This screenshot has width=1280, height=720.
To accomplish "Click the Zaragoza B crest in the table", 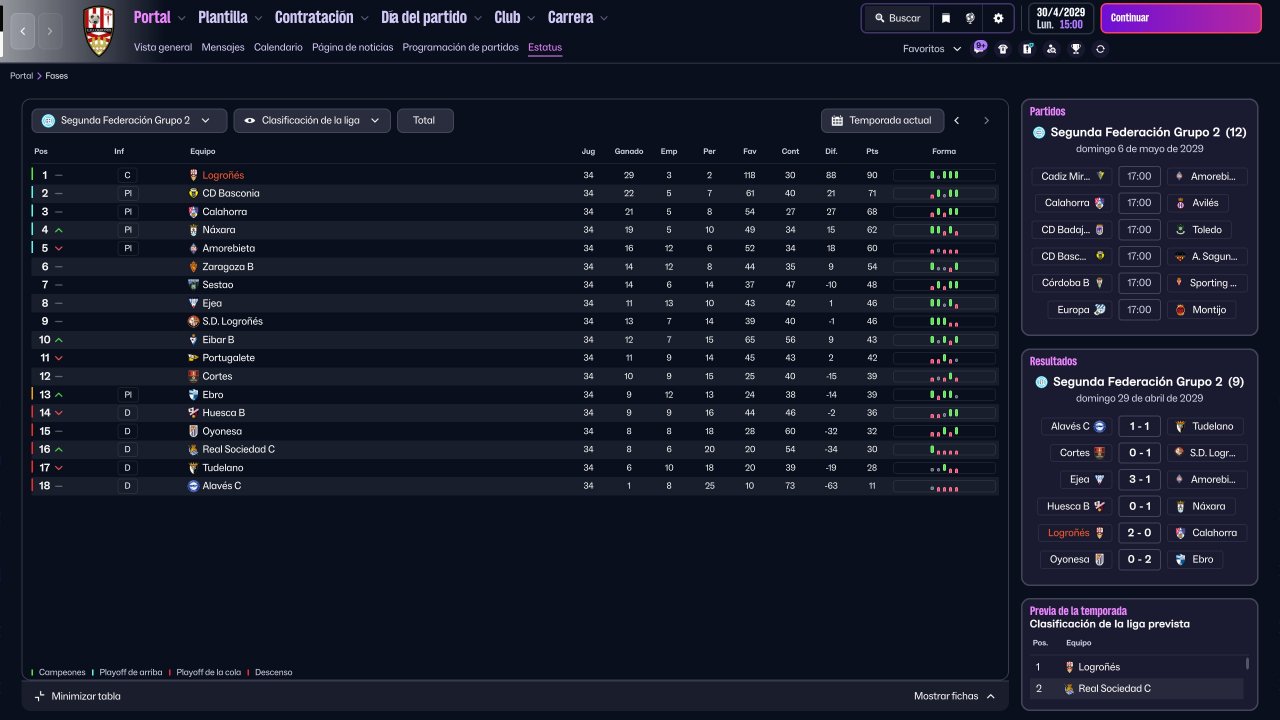I will coord(194,267).
